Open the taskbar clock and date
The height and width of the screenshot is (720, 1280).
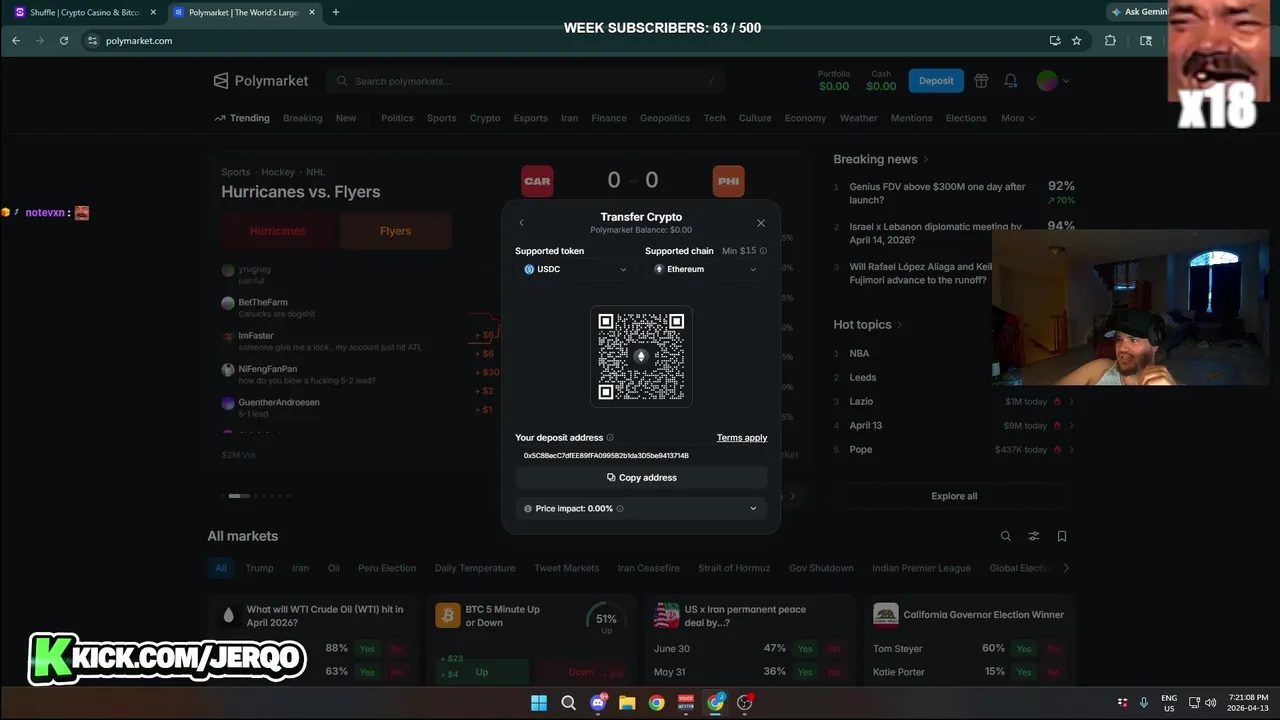(x=1247, y=702)
